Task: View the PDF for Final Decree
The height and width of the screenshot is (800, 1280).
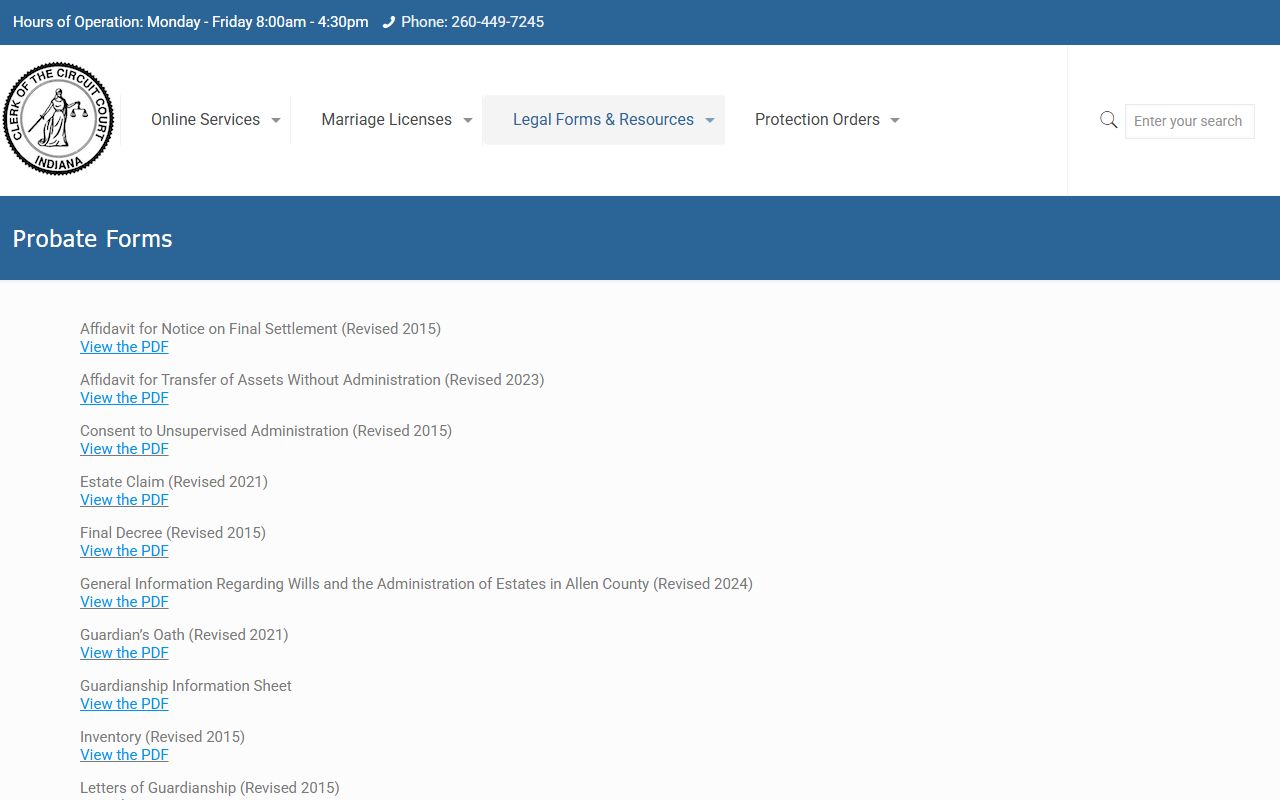Action: tap(124, 551)
